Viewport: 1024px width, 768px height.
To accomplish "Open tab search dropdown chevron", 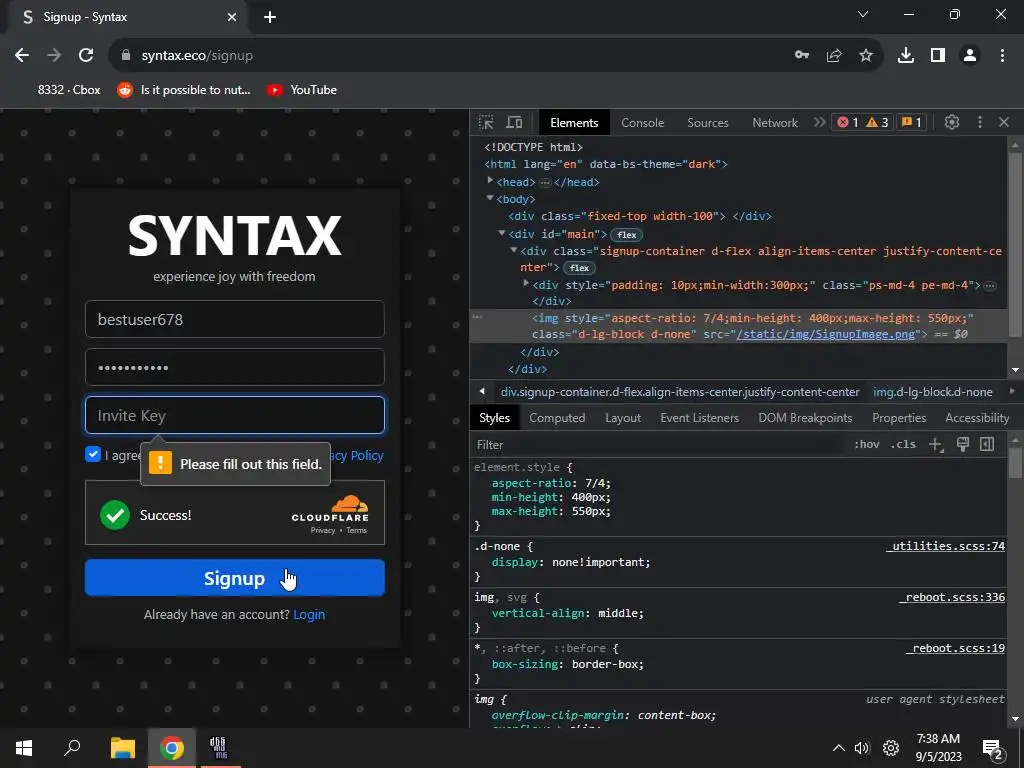I will point(863,14).
